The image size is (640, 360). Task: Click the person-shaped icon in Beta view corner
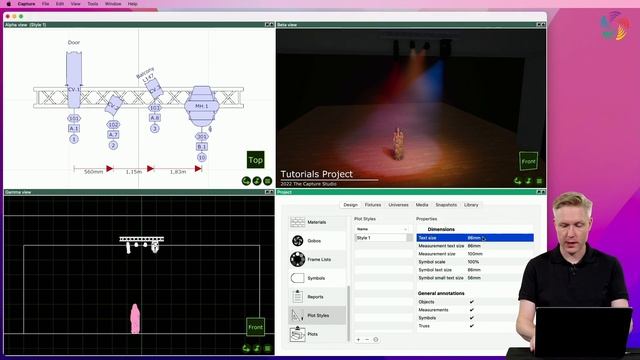click(x=529, y=181)
